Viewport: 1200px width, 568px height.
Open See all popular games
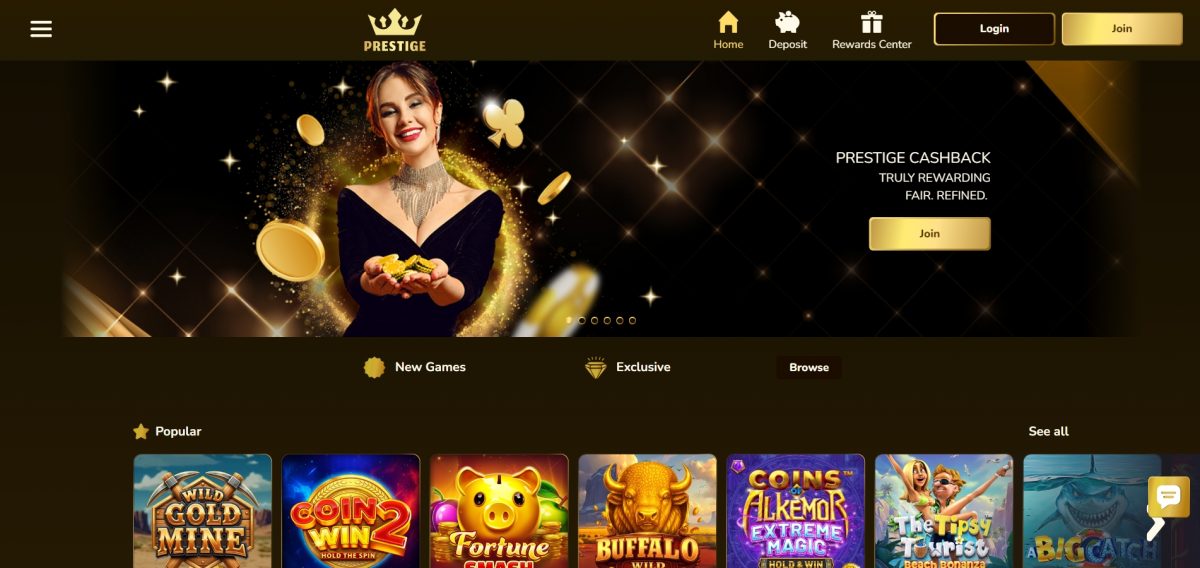[x=1048, y=431]
